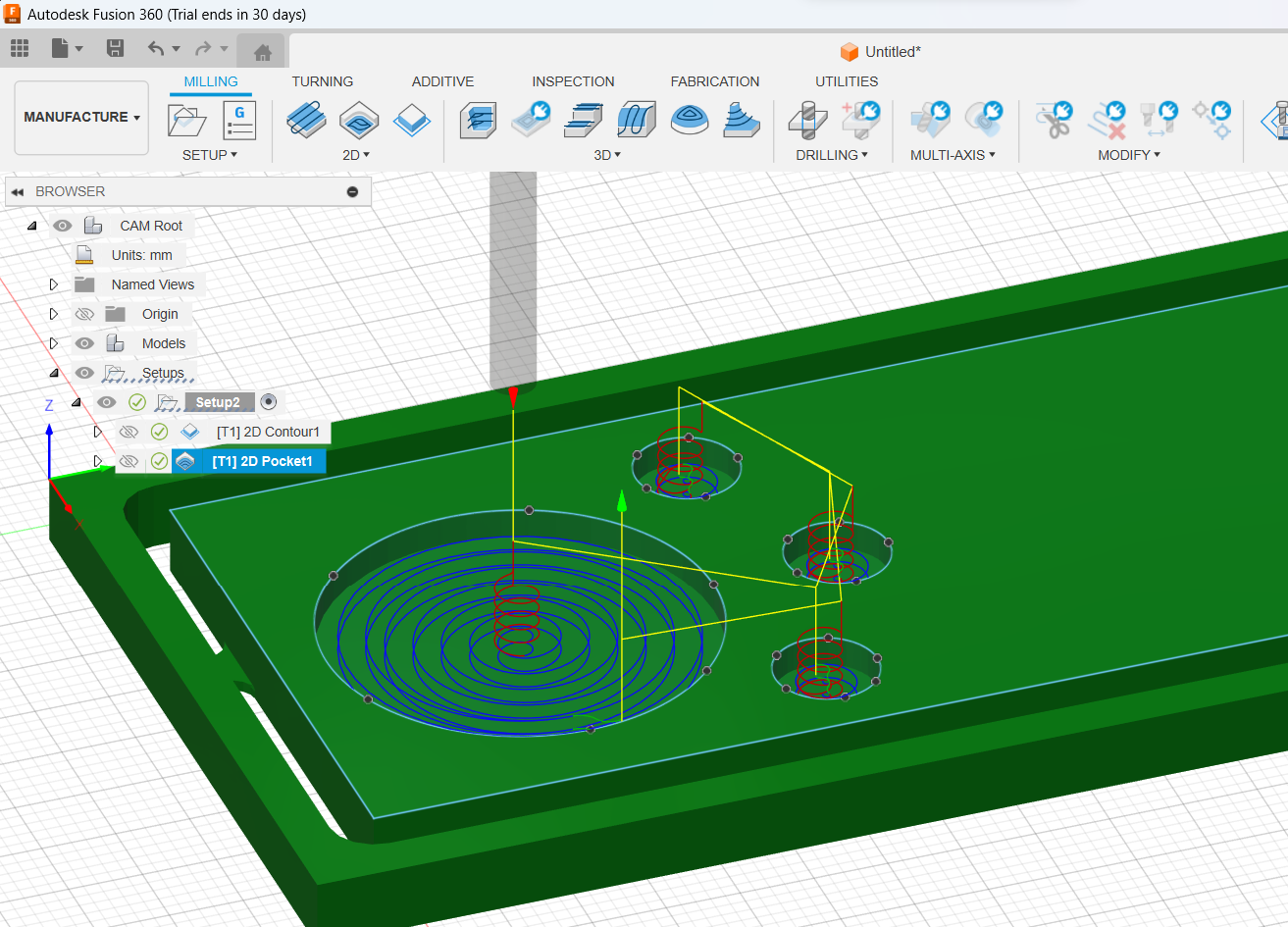
Task: Select the 2D Contour toolbar icon
Action: tap(412, 121)
